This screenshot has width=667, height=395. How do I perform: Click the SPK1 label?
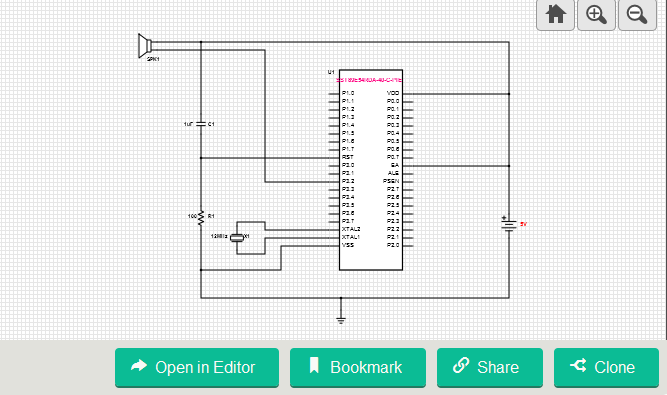[153, 59]
